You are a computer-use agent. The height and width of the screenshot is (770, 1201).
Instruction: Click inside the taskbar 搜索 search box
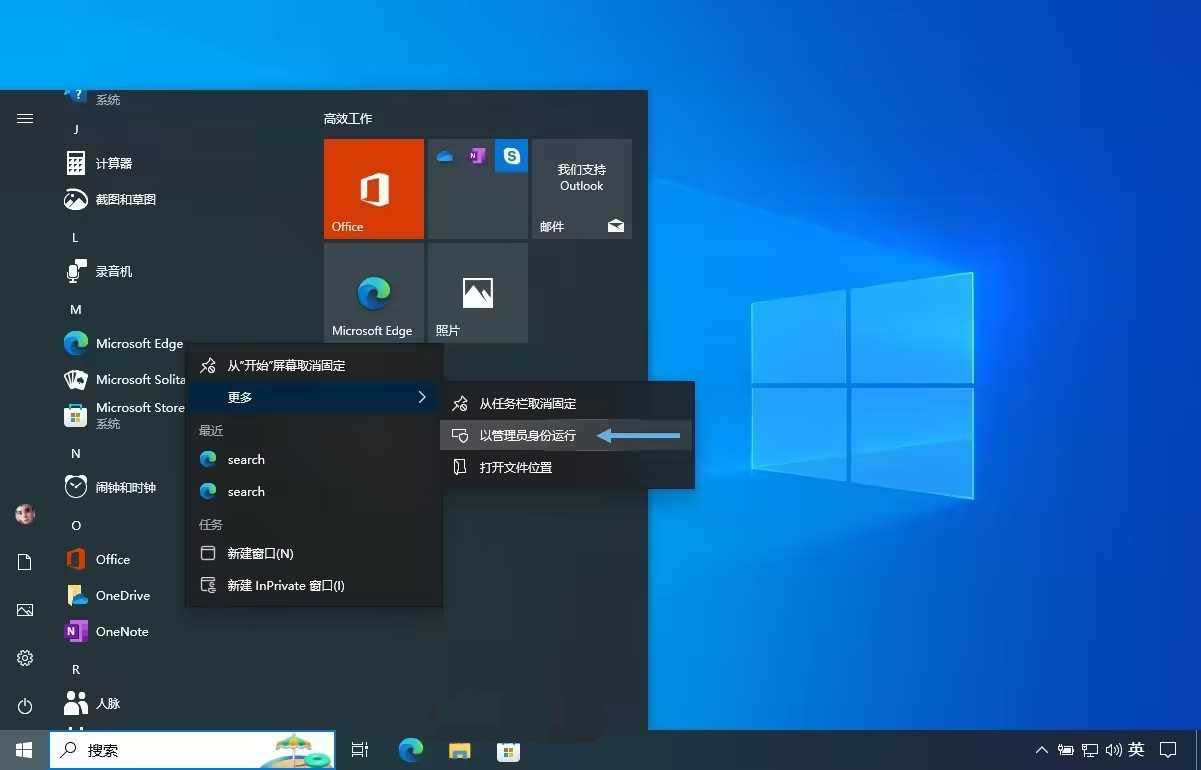click(x=190, y=750)
